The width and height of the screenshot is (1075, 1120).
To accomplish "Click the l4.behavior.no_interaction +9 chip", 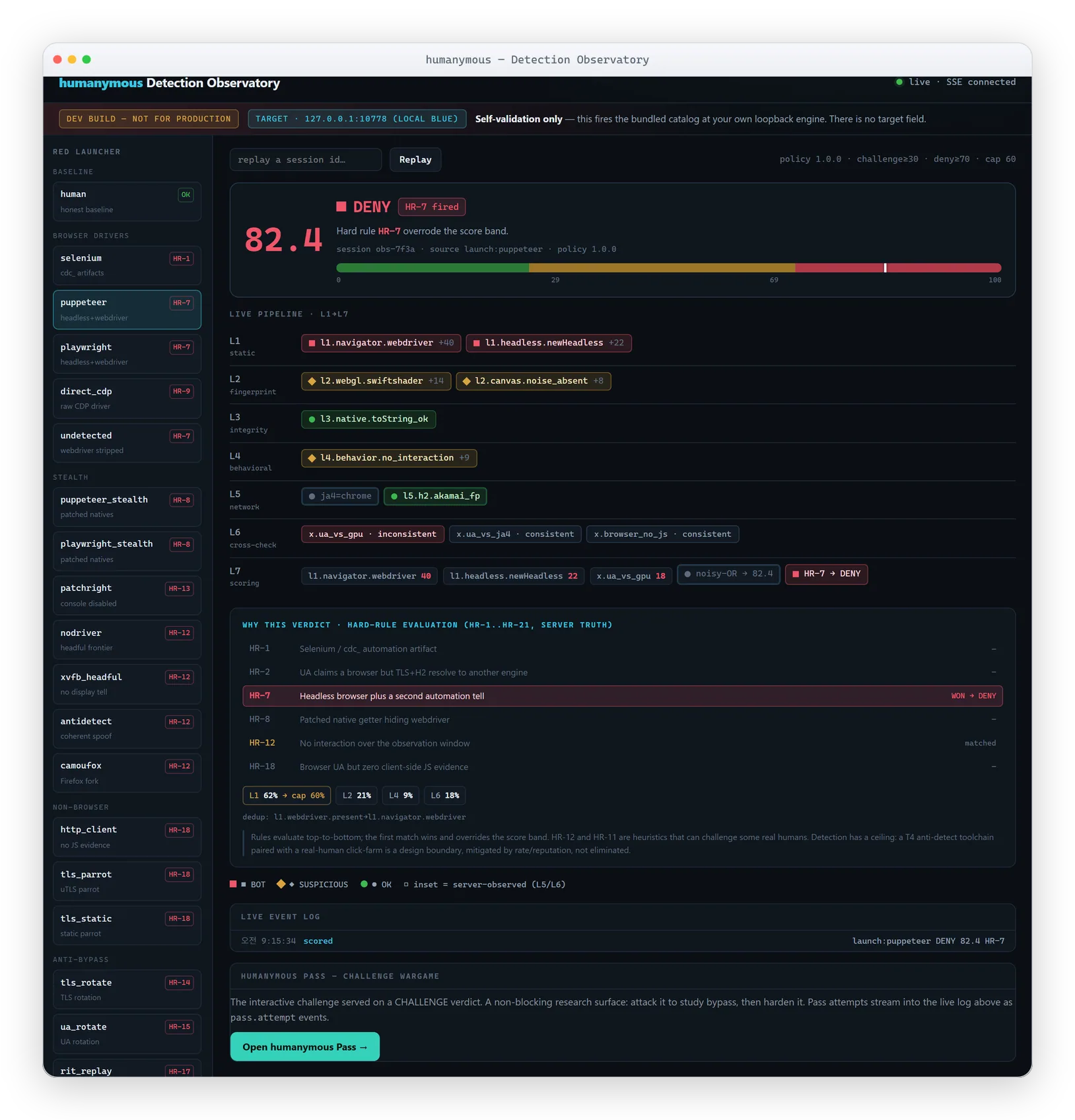I will pos(389,458).
